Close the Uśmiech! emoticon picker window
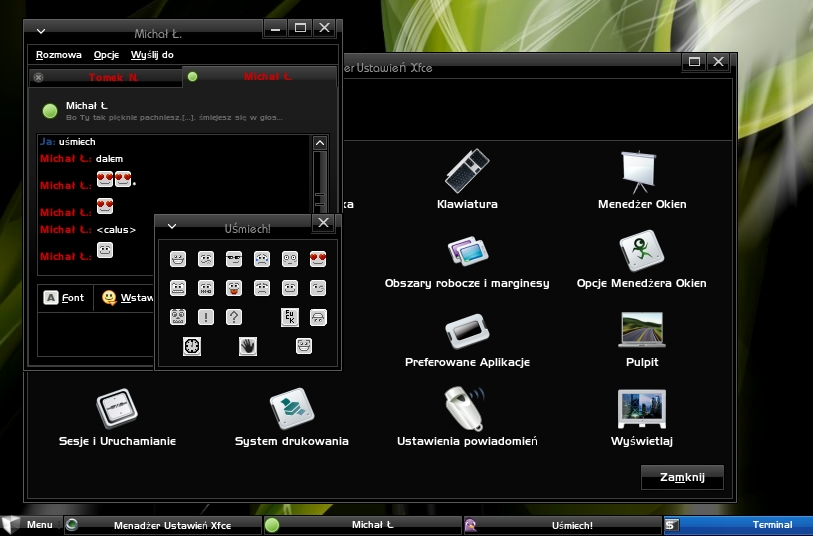The width and height of the screenshot is (813, 536). click(x=324, y=223)
